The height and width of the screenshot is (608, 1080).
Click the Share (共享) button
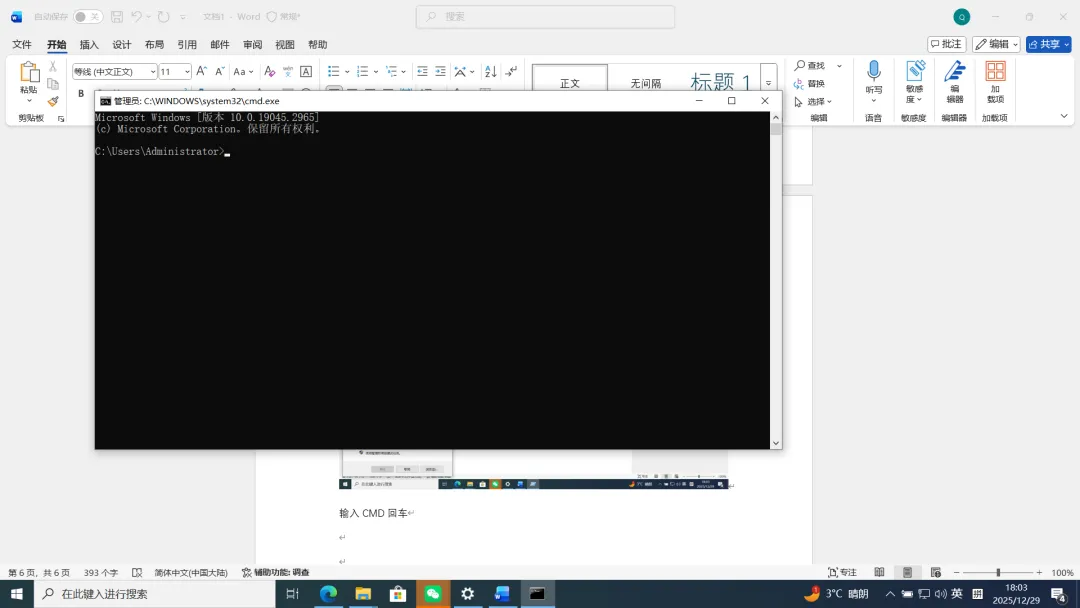point(1048,44)
